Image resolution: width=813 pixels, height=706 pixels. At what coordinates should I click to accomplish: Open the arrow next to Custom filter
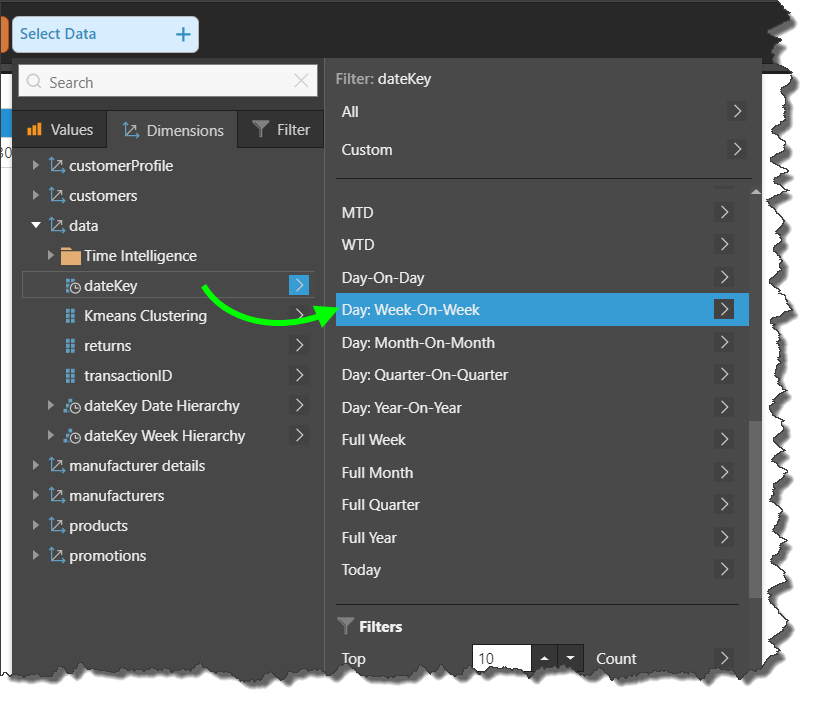point(737,149)
